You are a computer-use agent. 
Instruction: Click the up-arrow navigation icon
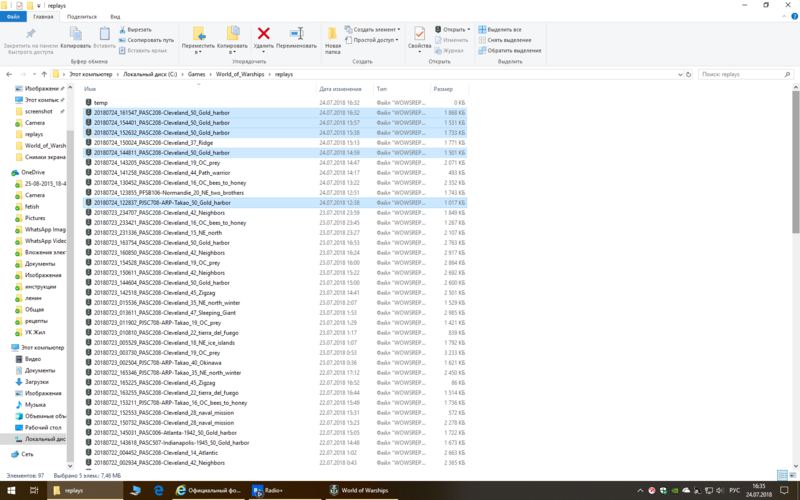[44, 74]
